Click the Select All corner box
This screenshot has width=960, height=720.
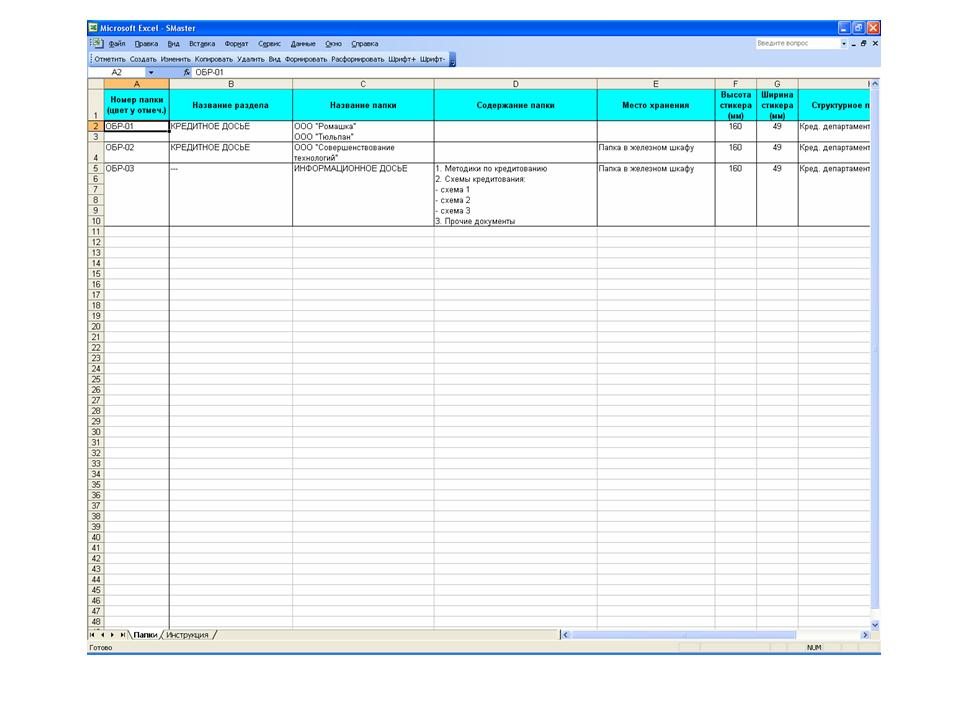tap(96, 84)
